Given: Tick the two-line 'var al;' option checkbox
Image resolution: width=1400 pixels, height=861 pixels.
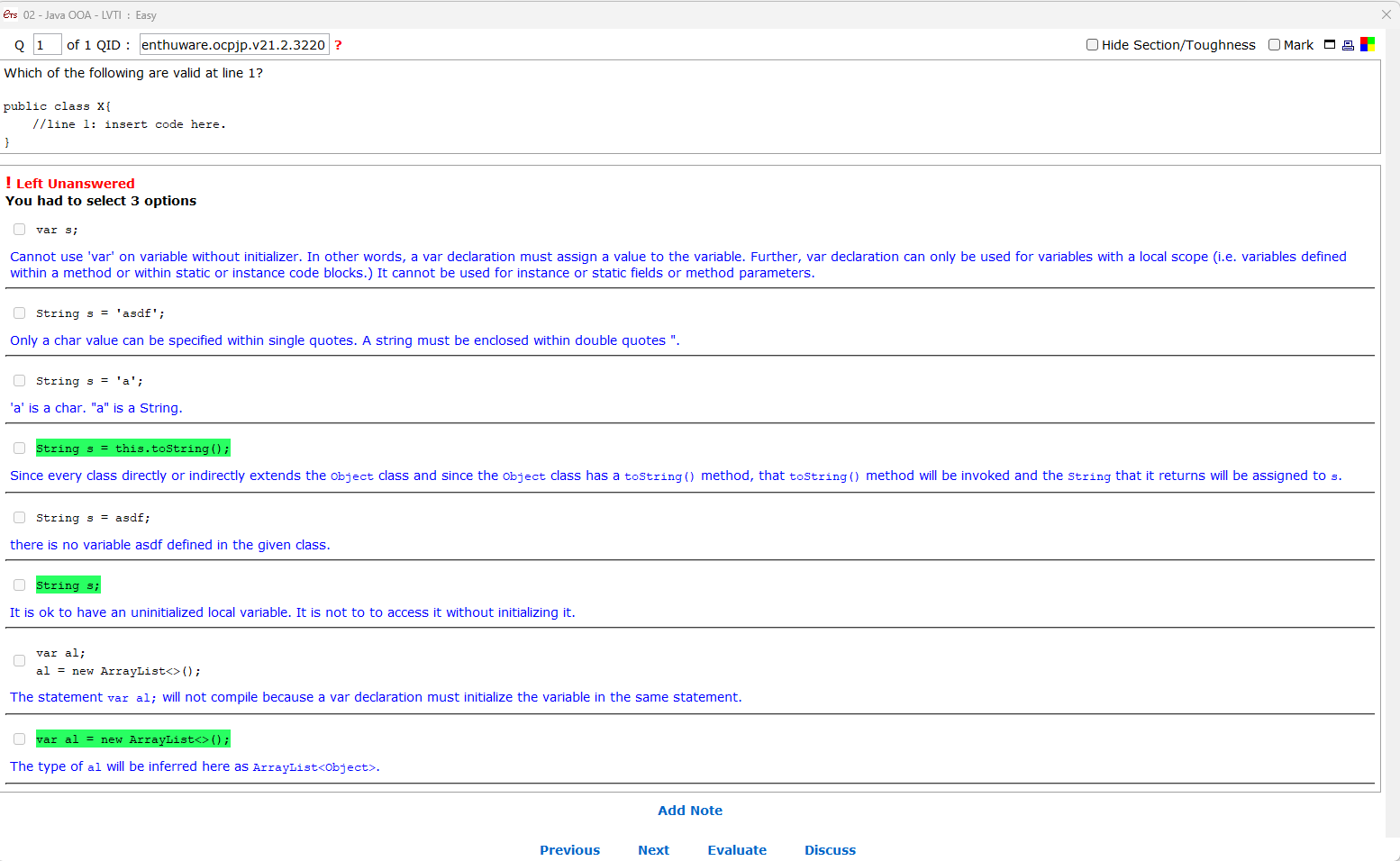Looking at the screenshot, I should point(19,660).
